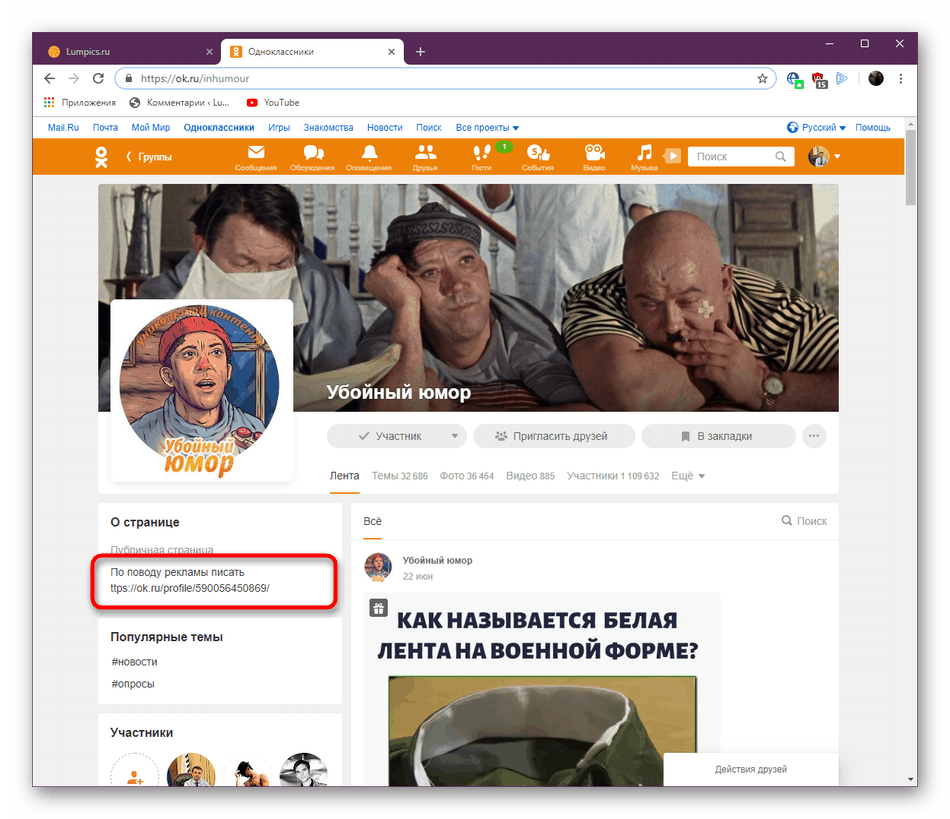Click В закладки button
Image resolution: width=950 pixels, height=819 pixels.
tap(718, 436)
